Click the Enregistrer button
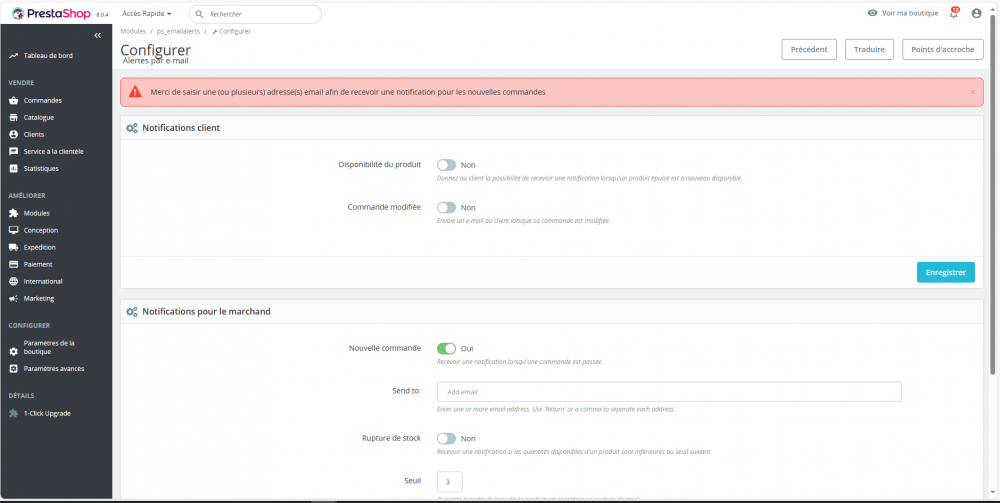Screen dimensions: 1000x503 945,272
